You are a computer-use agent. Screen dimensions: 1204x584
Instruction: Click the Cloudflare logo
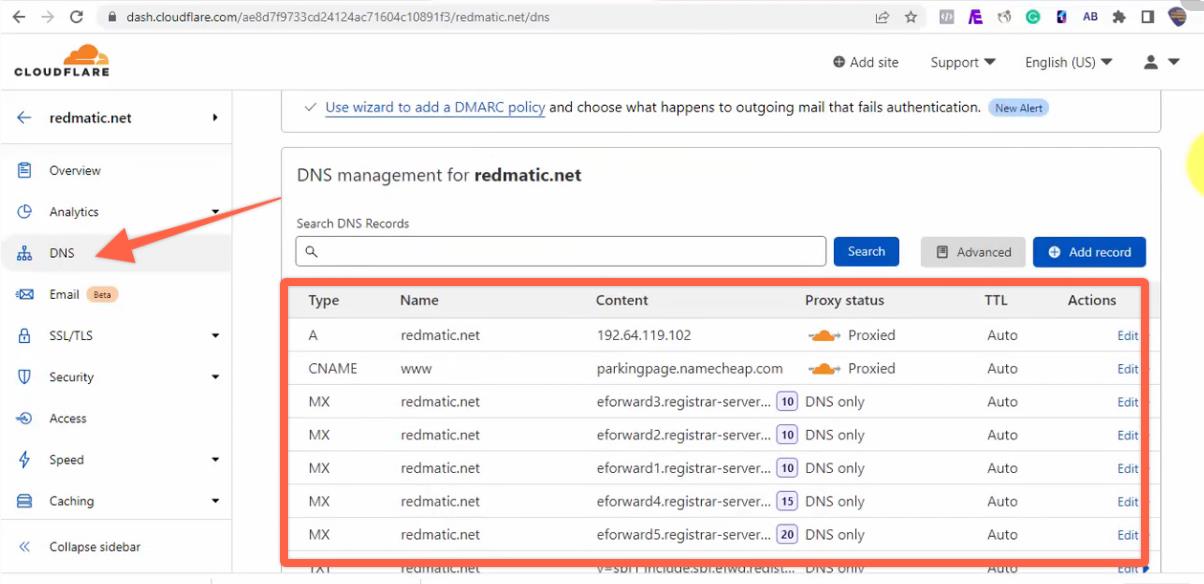[x=62, y=61]
